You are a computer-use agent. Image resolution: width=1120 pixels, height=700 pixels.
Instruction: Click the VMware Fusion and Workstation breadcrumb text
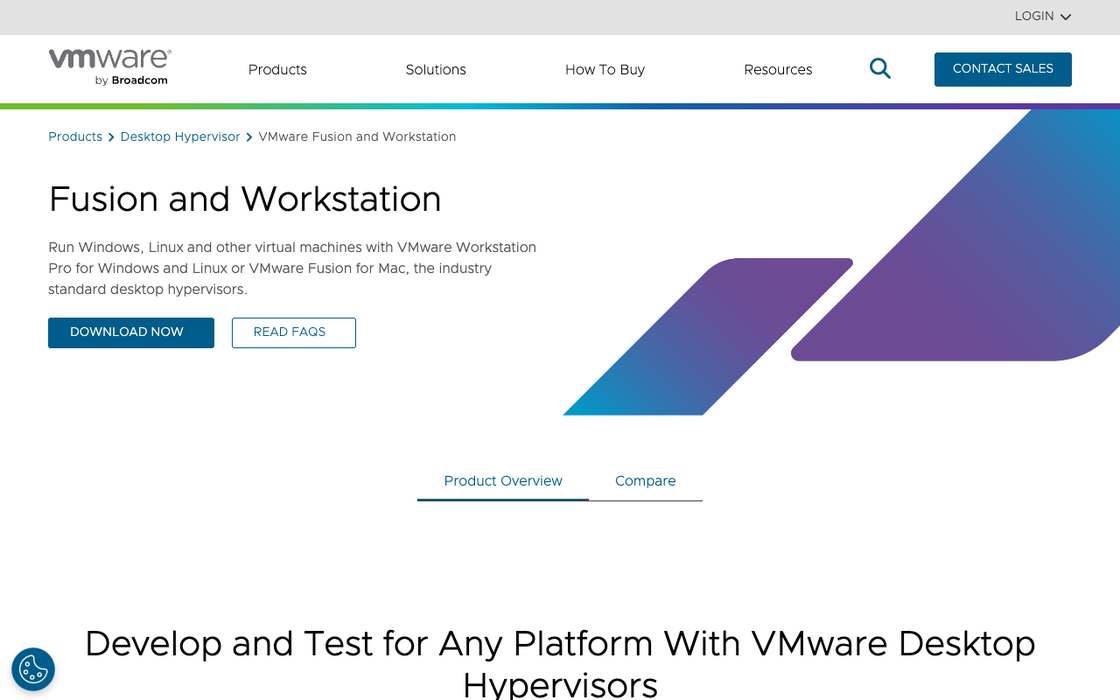click(357, 136)
